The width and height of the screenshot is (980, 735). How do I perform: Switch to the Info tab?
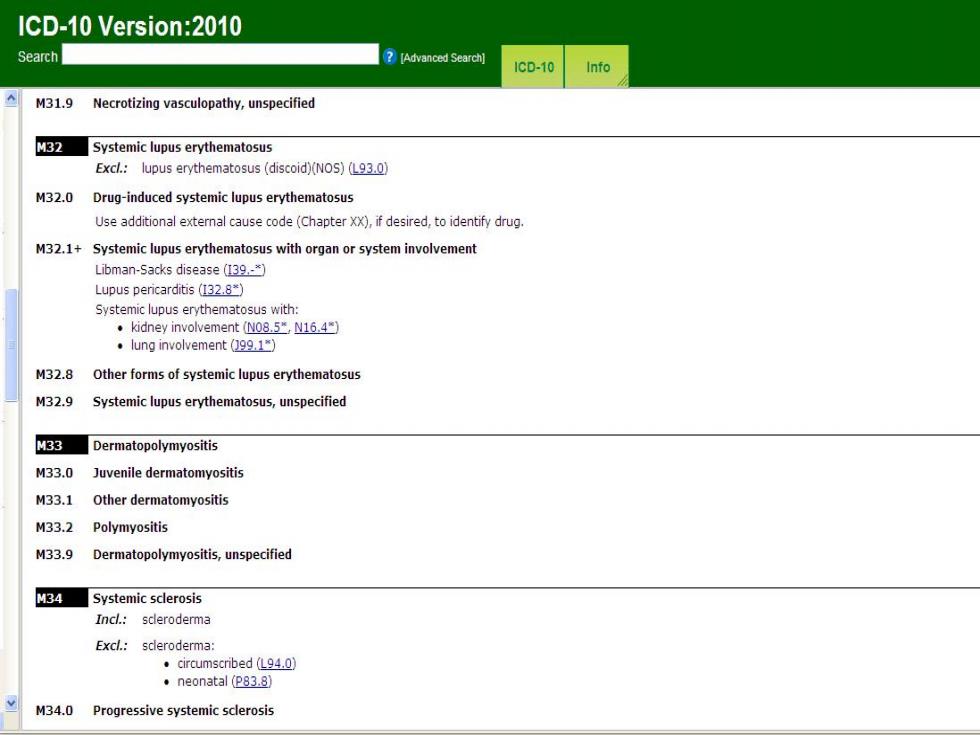tap(598, 66)
